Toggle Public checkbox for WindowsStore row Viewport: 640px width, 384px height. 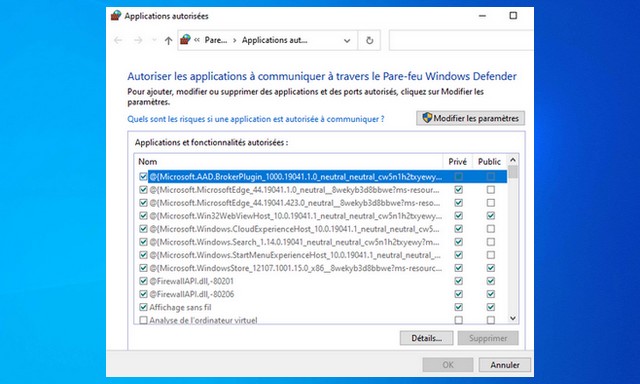(491, 268)
